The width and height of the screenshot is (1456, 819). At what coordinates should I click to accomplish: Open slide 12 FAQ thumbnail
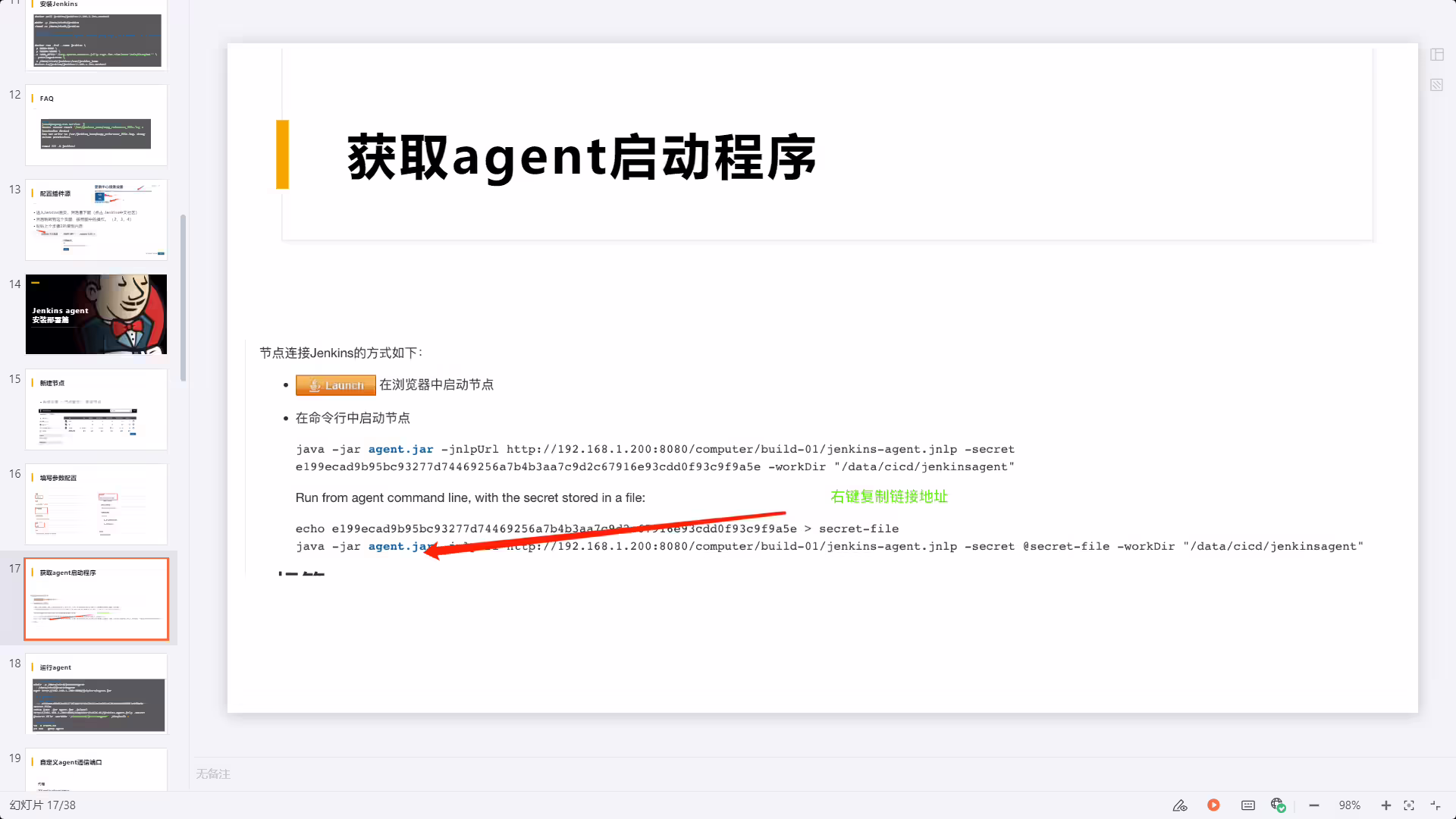[96, 124]
